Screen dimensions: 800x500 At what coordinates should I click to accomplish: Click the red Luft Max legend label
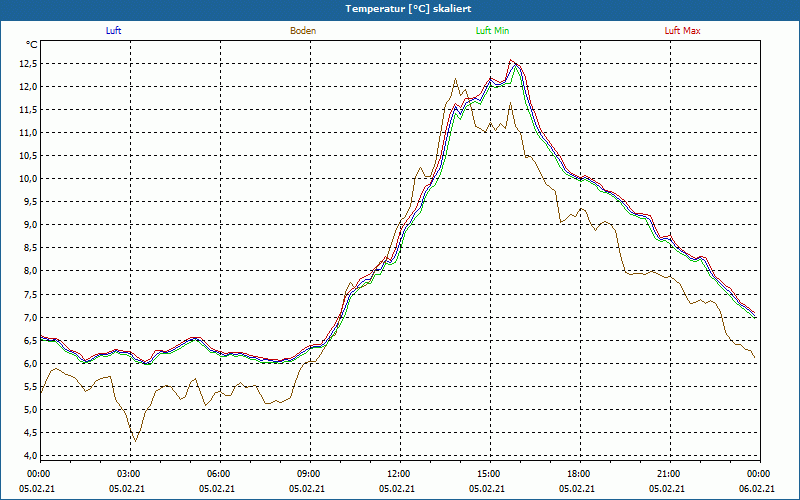pyautogui.click(x=682, y=31)
